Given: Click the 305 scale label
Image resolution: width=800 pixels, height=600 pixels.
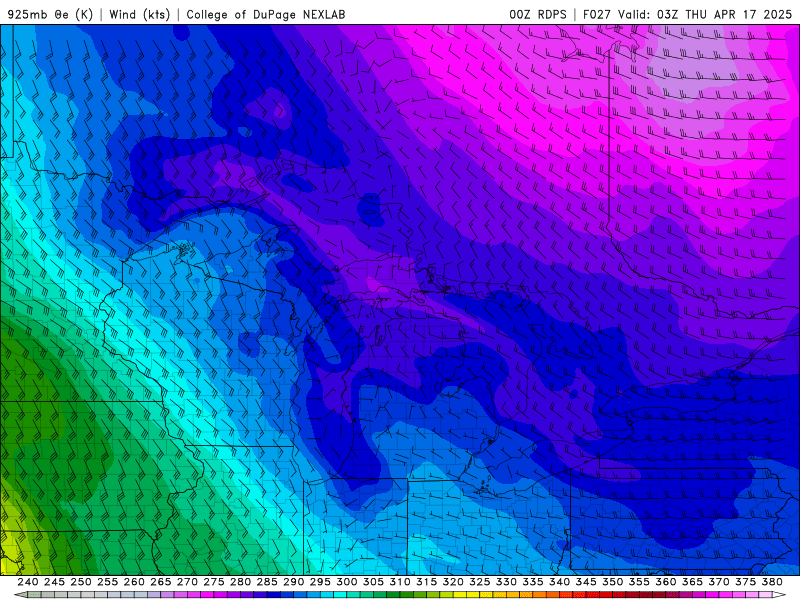Looking at the screenshot, I should [x=373, y=582].
